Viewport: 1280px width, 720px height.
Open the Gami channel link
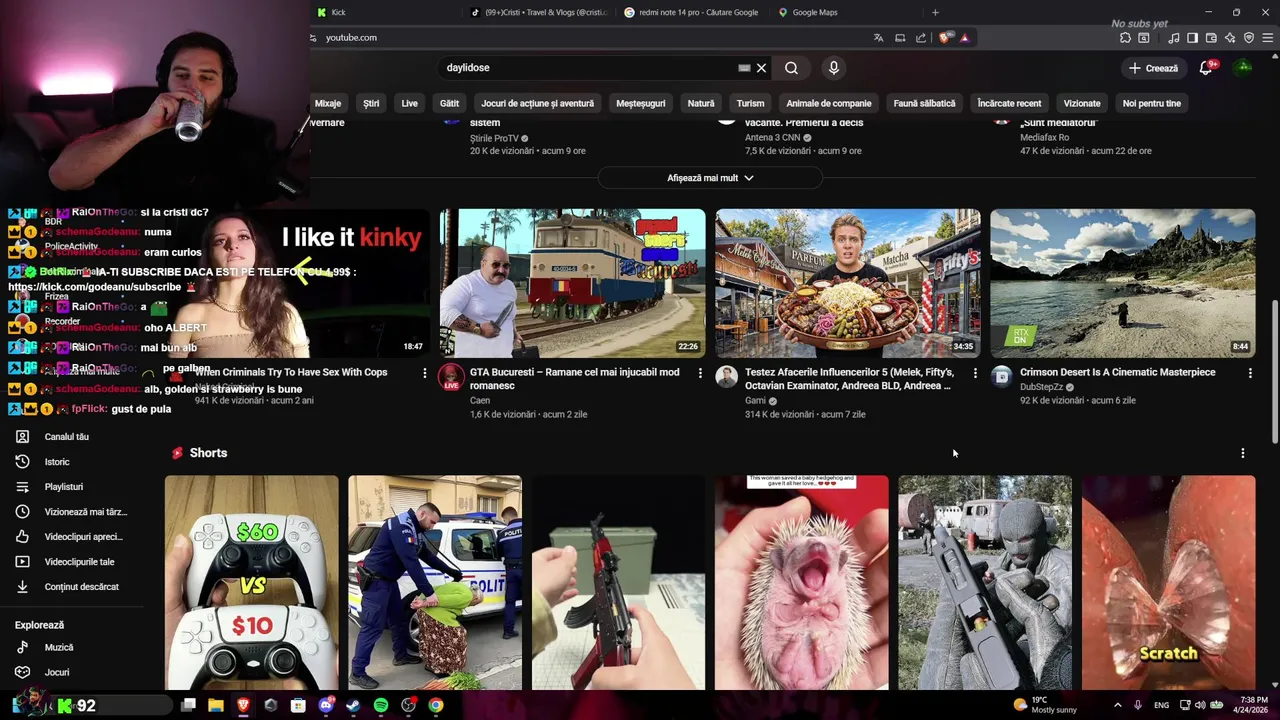(x=755, y=401)
